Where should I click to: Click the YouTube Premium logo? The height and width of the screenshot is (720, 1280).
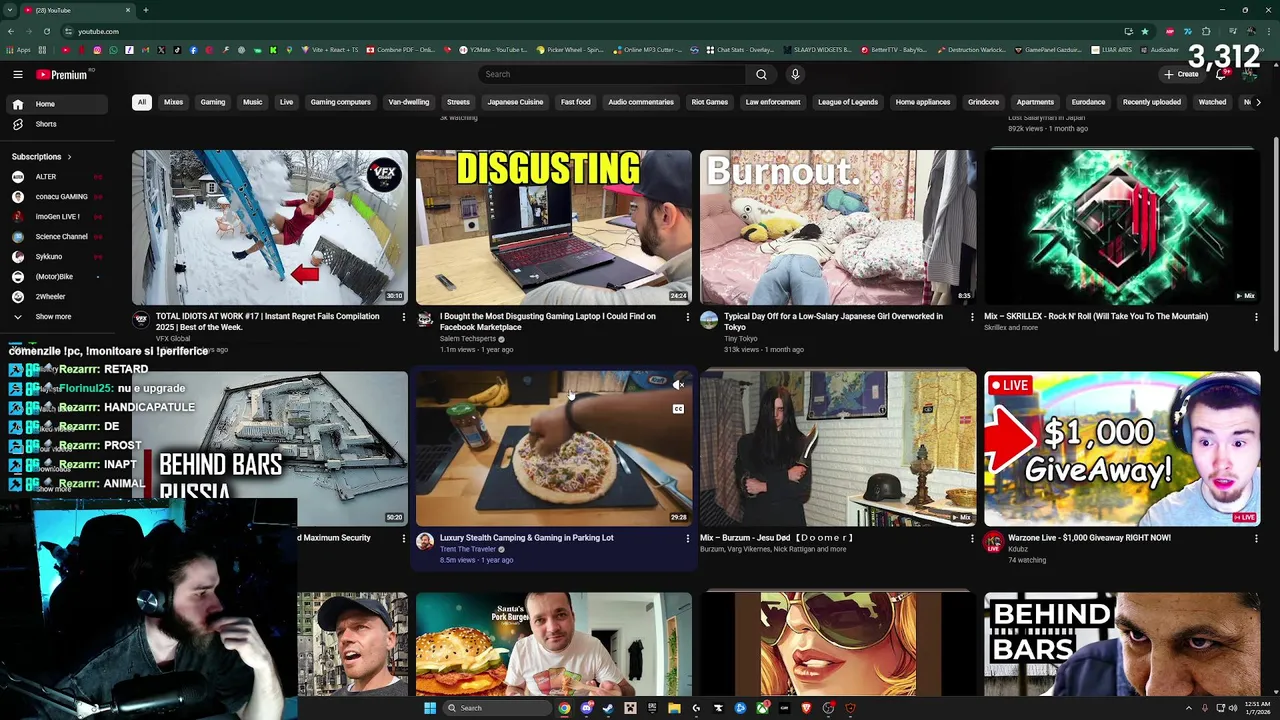(64, 74)
